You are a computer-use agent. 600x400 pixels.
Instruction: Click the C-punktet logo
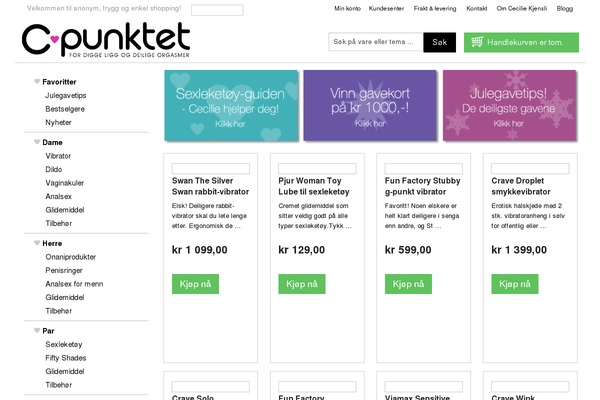(x=106, y=40)
